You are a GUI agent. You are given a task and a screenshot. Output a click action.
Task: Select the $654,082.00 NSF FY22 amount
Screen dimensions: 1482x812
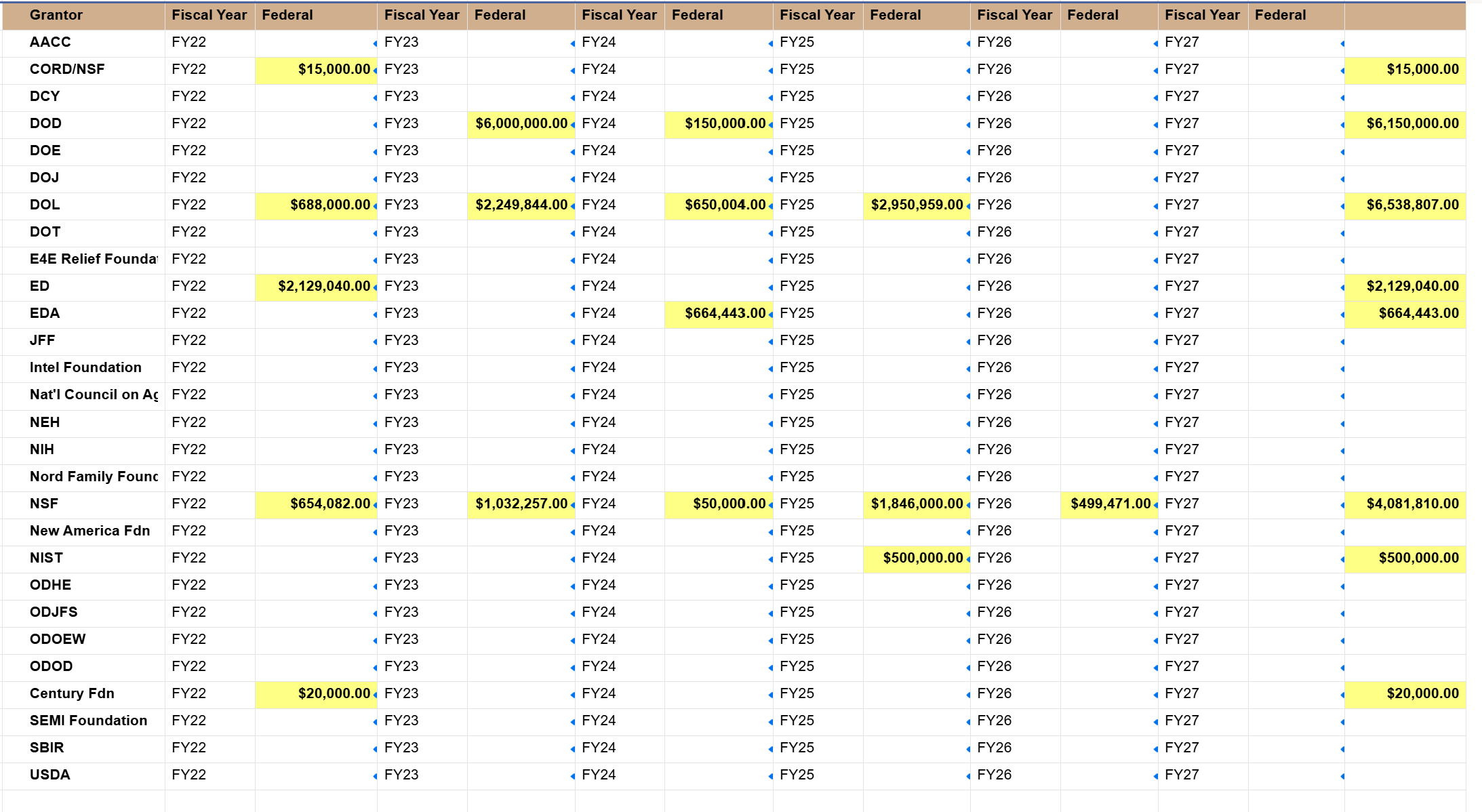pyautogui.click(x=316, y=504)
